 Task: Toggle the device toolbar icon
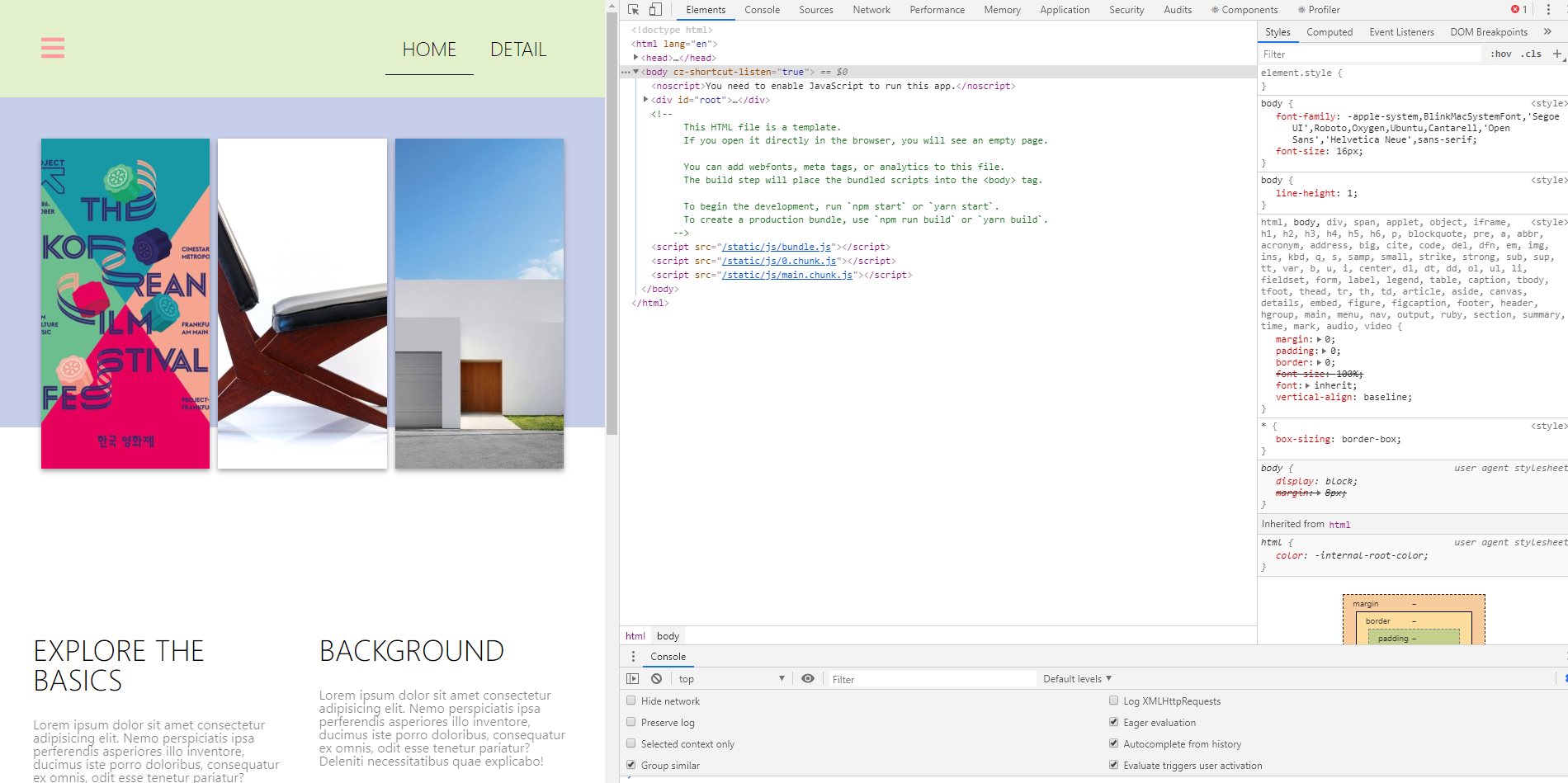(655, 10)
